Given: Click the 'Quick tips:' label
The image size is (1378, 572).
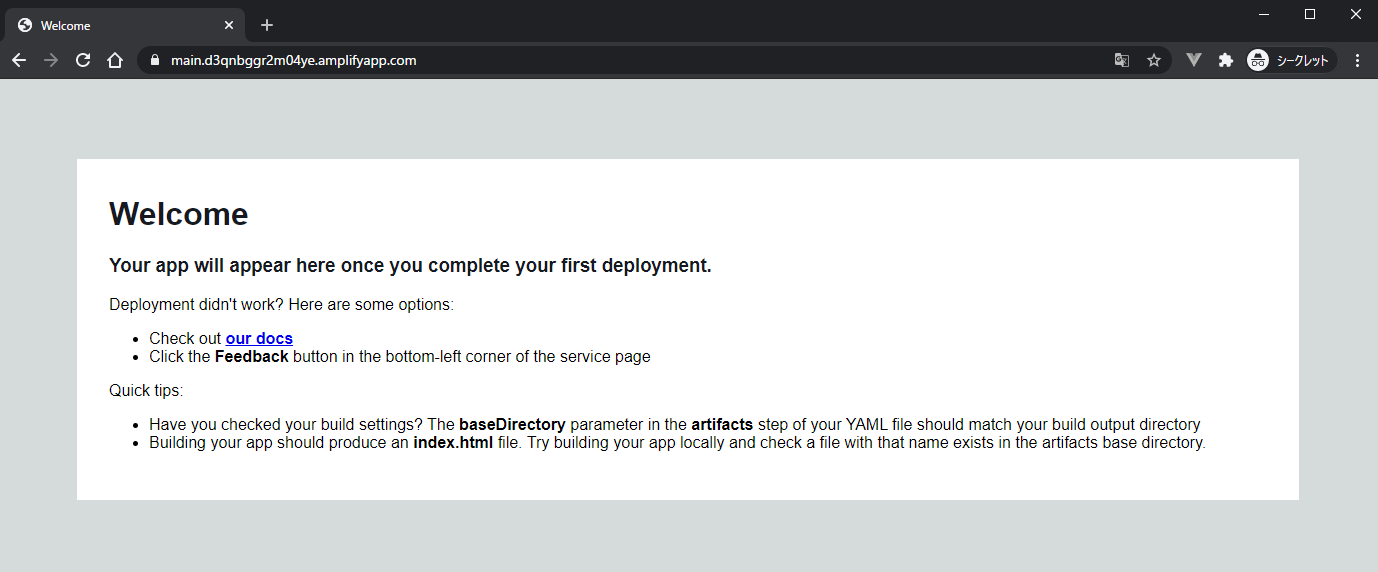Looking at the screenshot, I should pyautogui.click(x=146, y=390).
